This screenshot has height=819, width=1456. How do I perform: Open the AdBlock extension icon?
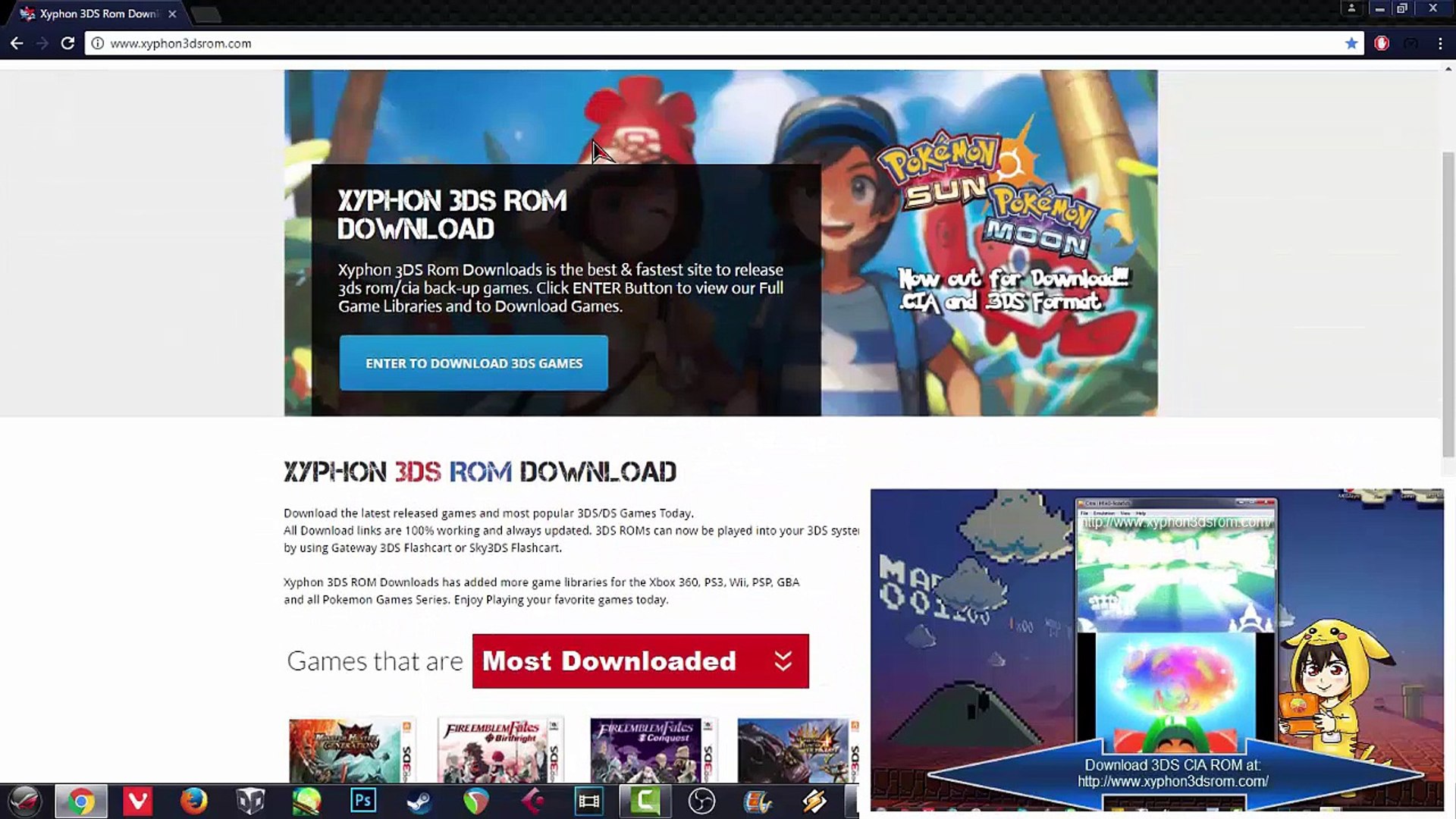point(1382,43)
